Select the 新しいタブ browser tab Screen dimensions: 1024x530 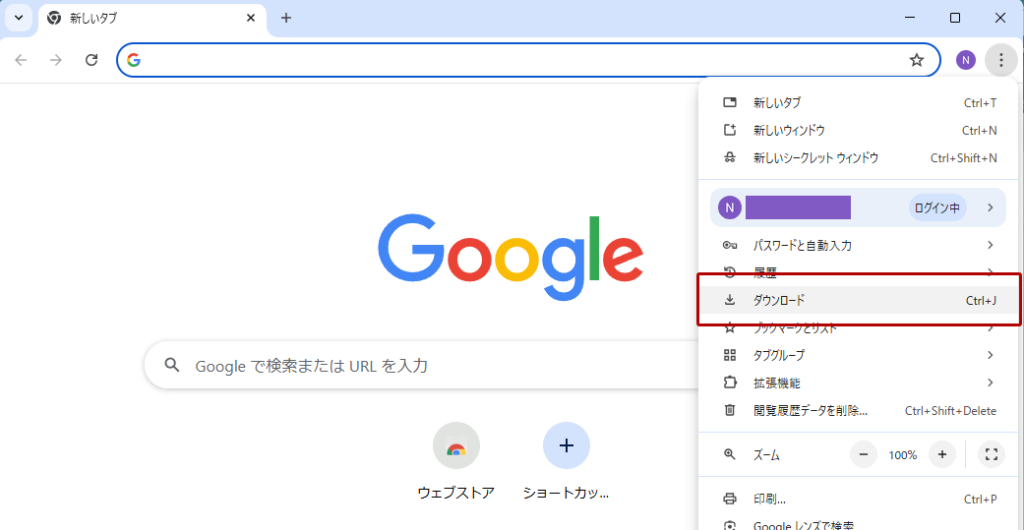[x=152, y=18]
